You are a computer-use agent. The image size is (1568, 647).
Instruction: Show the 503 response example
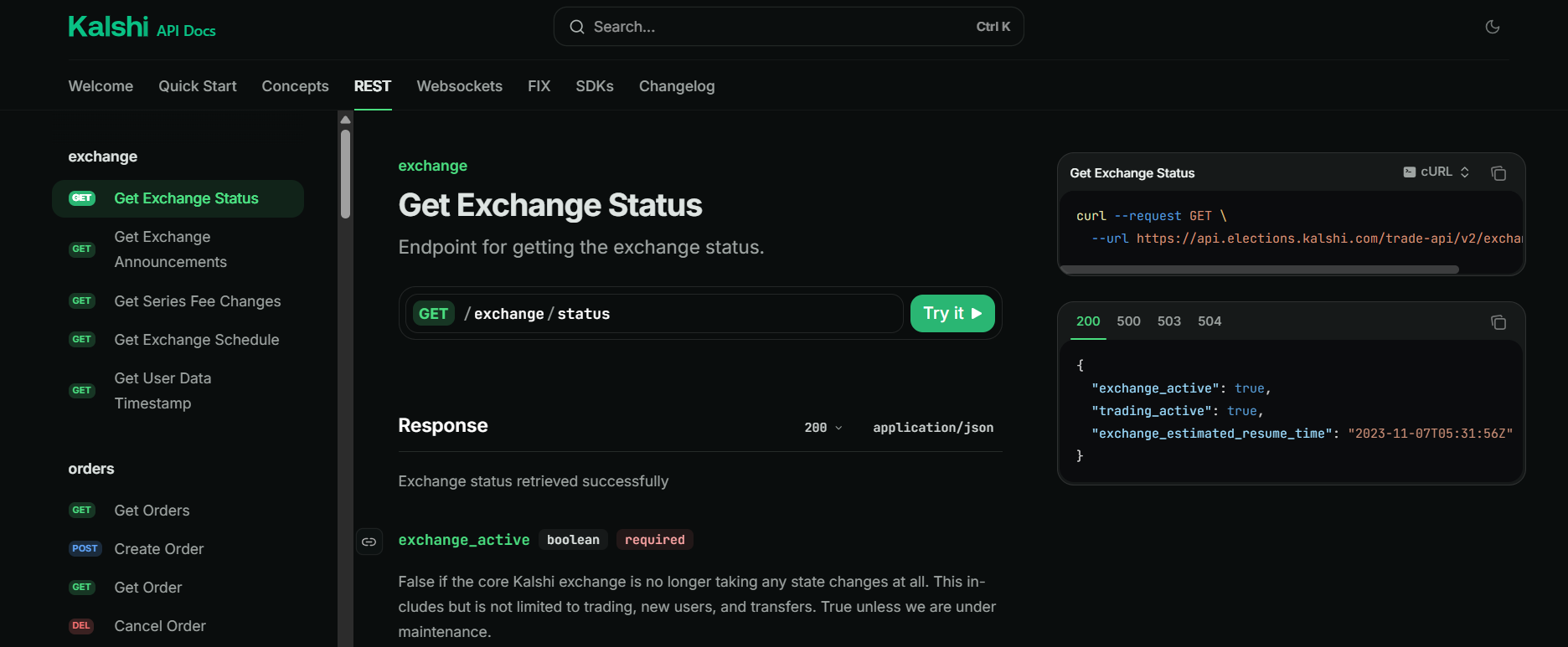click(1169, 321)
